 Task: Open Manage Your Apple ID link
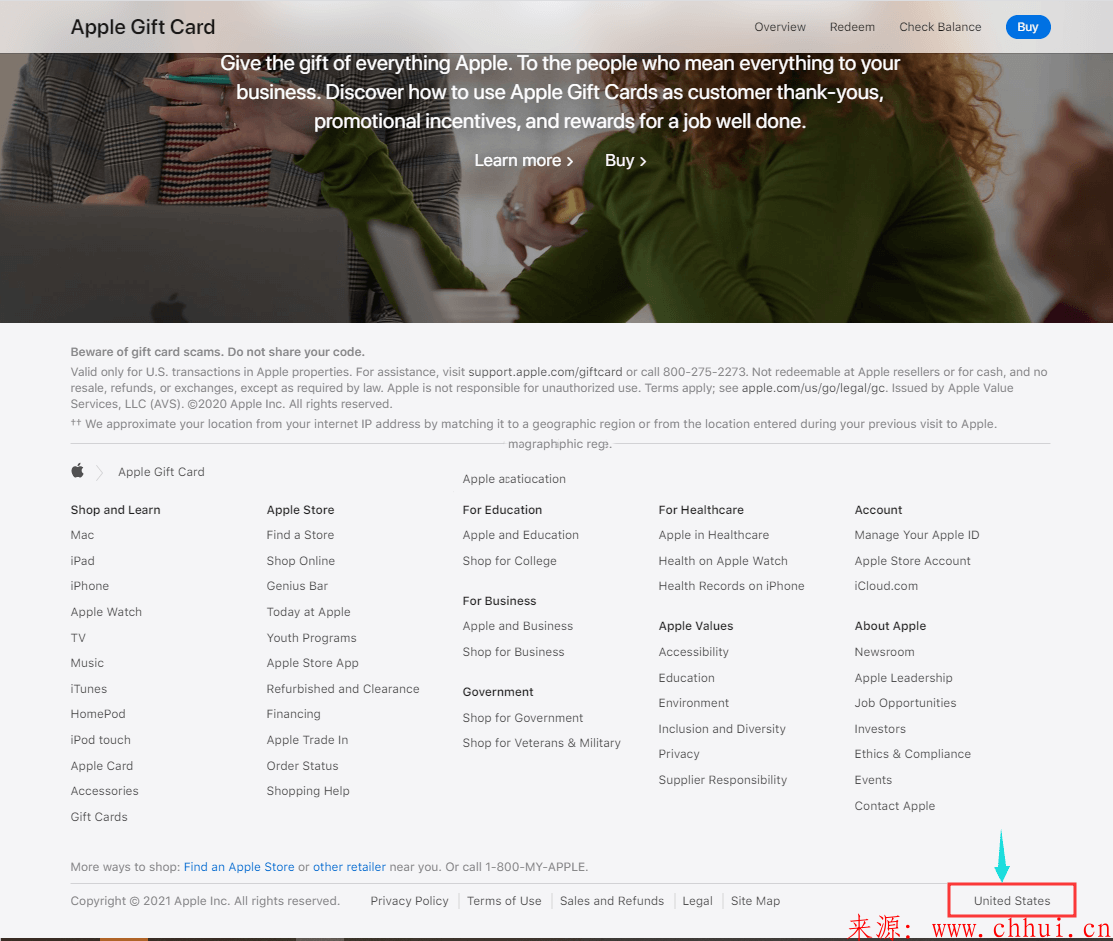[x=916, y=535]
